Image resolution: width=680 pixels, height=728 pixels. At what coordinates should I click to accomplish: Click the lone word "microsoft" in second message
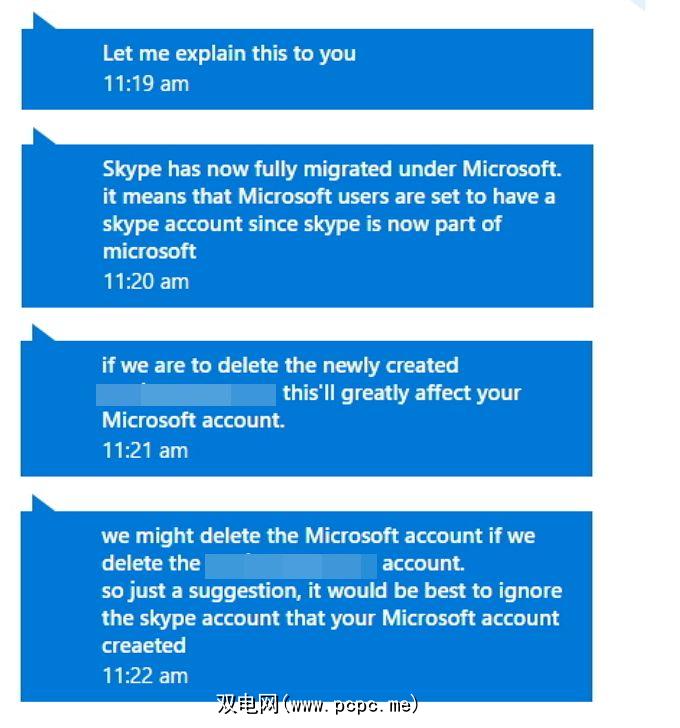[x=149, y=251]
